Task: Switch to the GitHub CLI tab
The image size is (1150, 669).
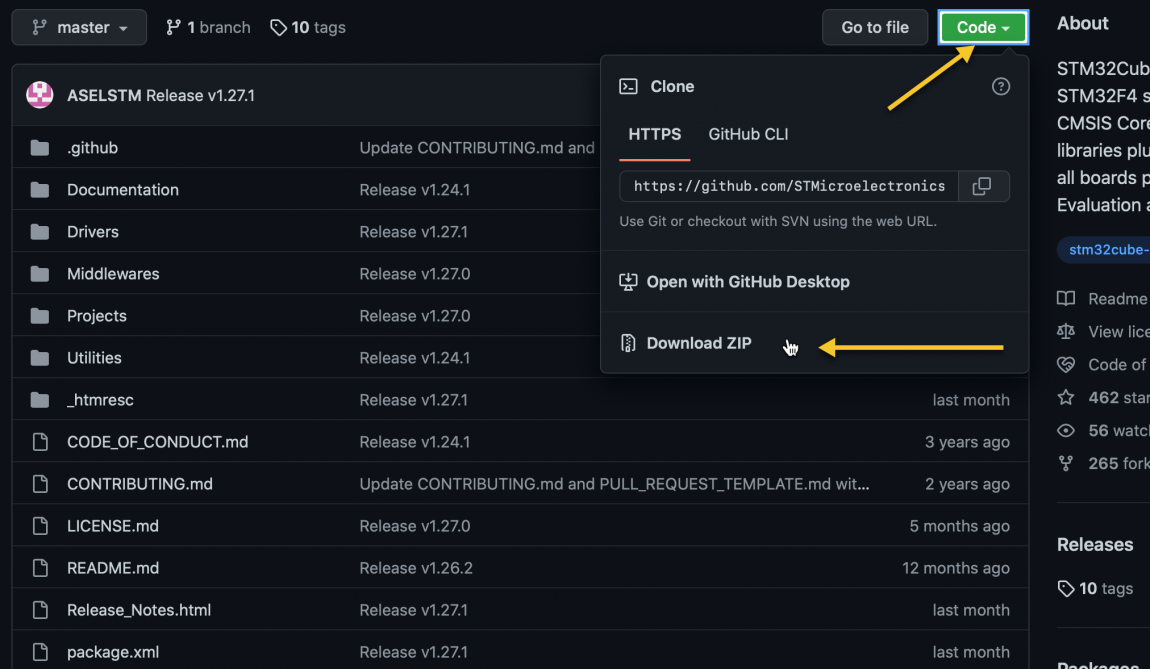Action: [x=748, y=134]
